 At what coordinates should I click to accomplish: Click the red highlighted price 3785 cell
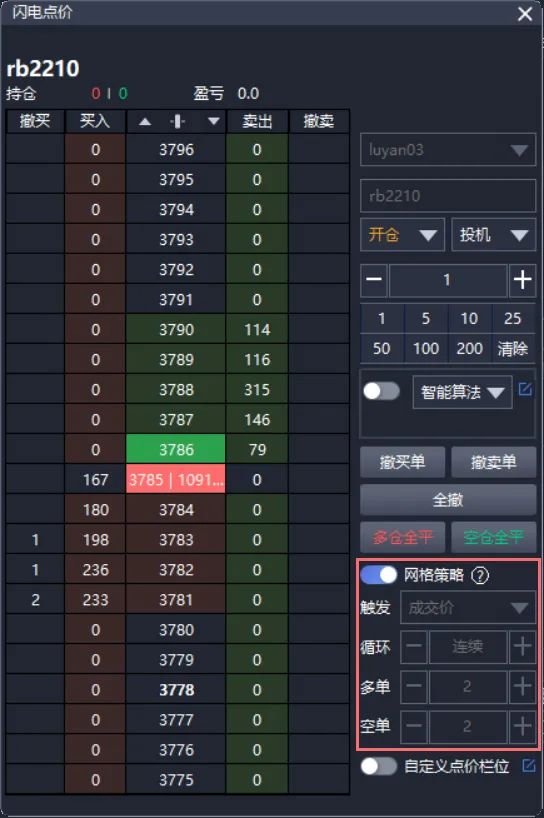[x=176, y=479]
